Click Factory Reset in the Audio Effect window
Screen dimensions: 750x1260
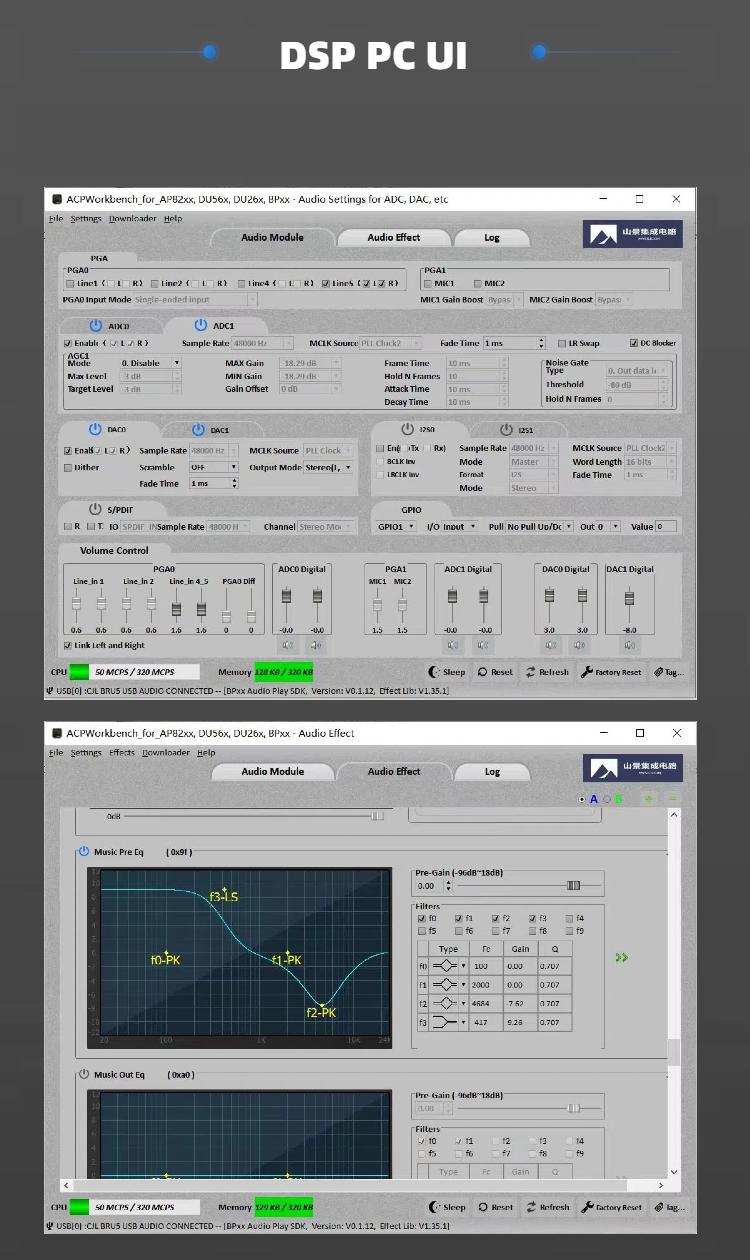click(611, 1207)
